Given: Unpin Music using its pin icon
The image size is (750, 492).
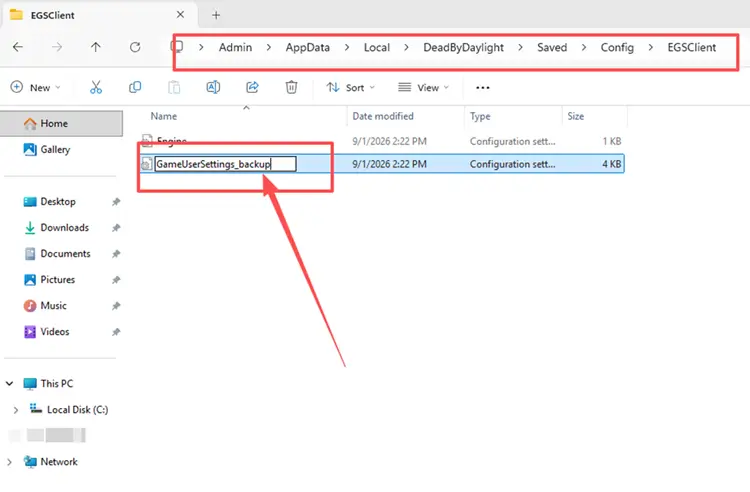Looking at the screenshot, I should [116, 306].
